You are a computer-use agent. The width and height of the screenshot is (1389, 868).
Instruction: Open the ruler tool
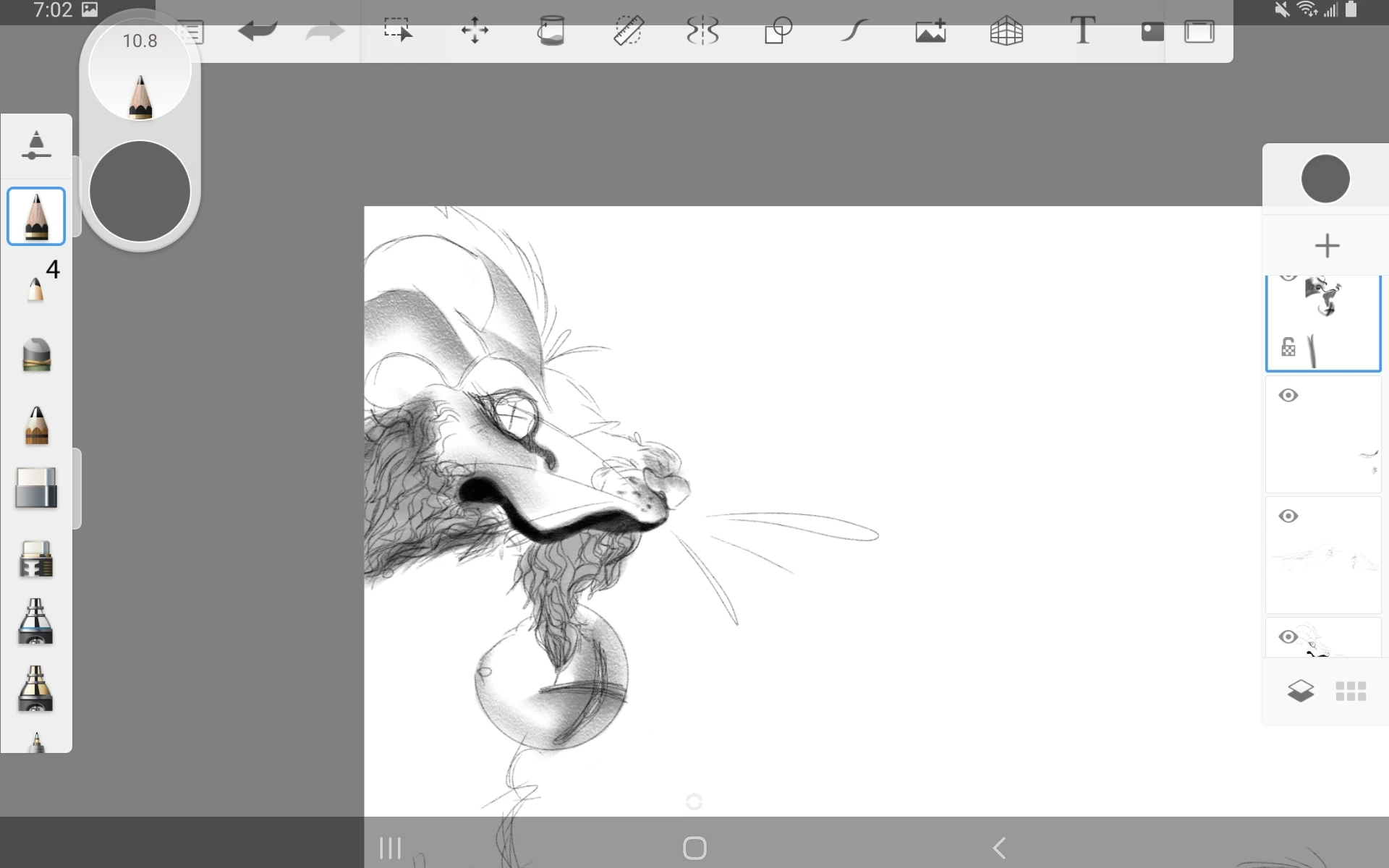629,31
